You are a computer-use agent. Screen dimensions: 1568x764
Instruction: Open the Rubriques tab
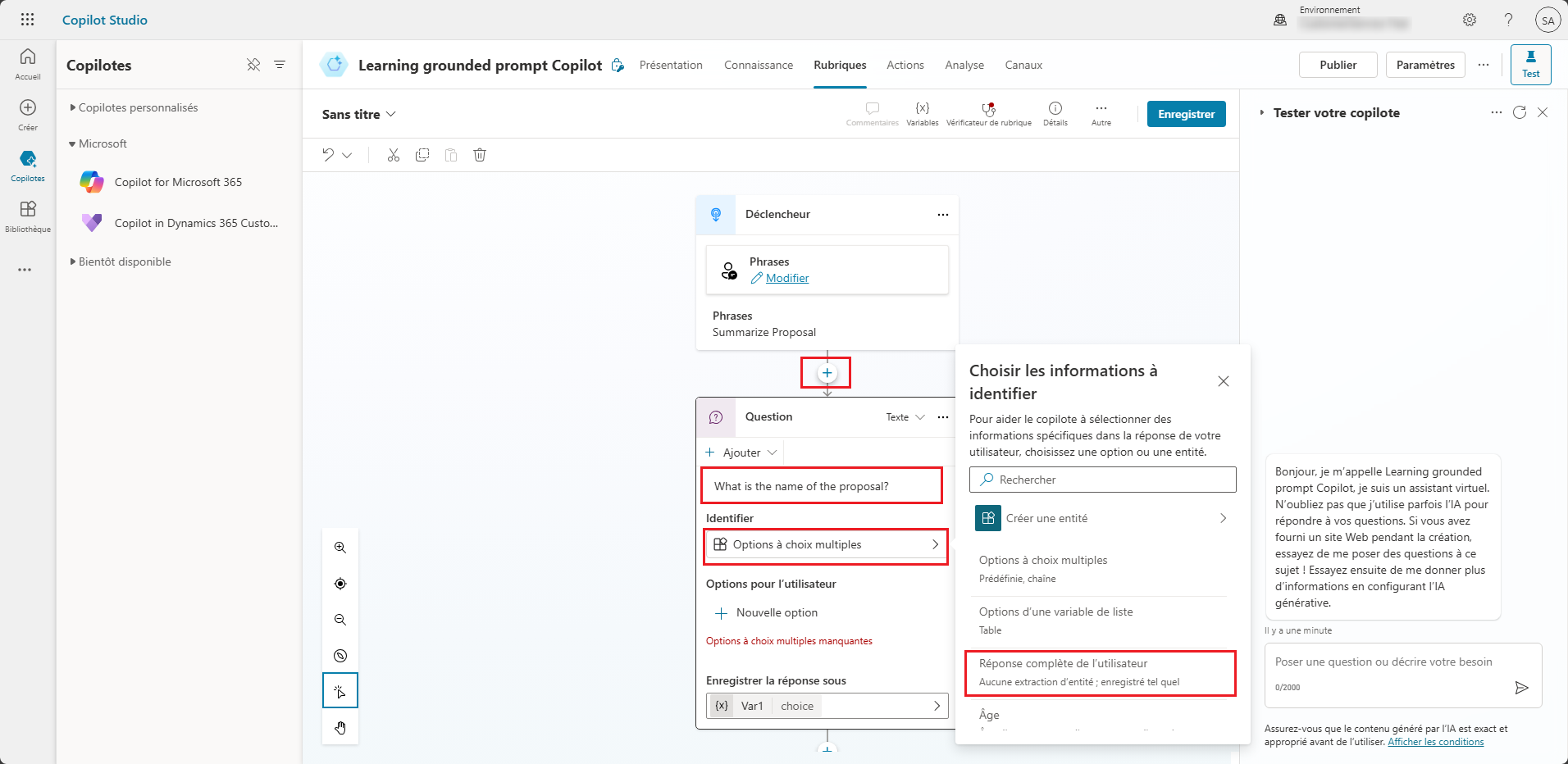click(x=840, y=65)
